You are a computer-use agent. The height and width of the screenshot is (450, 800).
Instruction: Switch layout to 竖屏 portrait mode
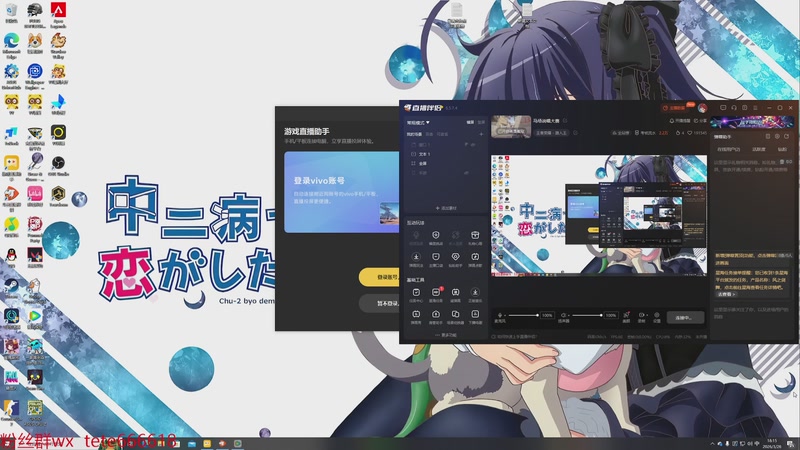pyautogui.click(x=481, y=122)
